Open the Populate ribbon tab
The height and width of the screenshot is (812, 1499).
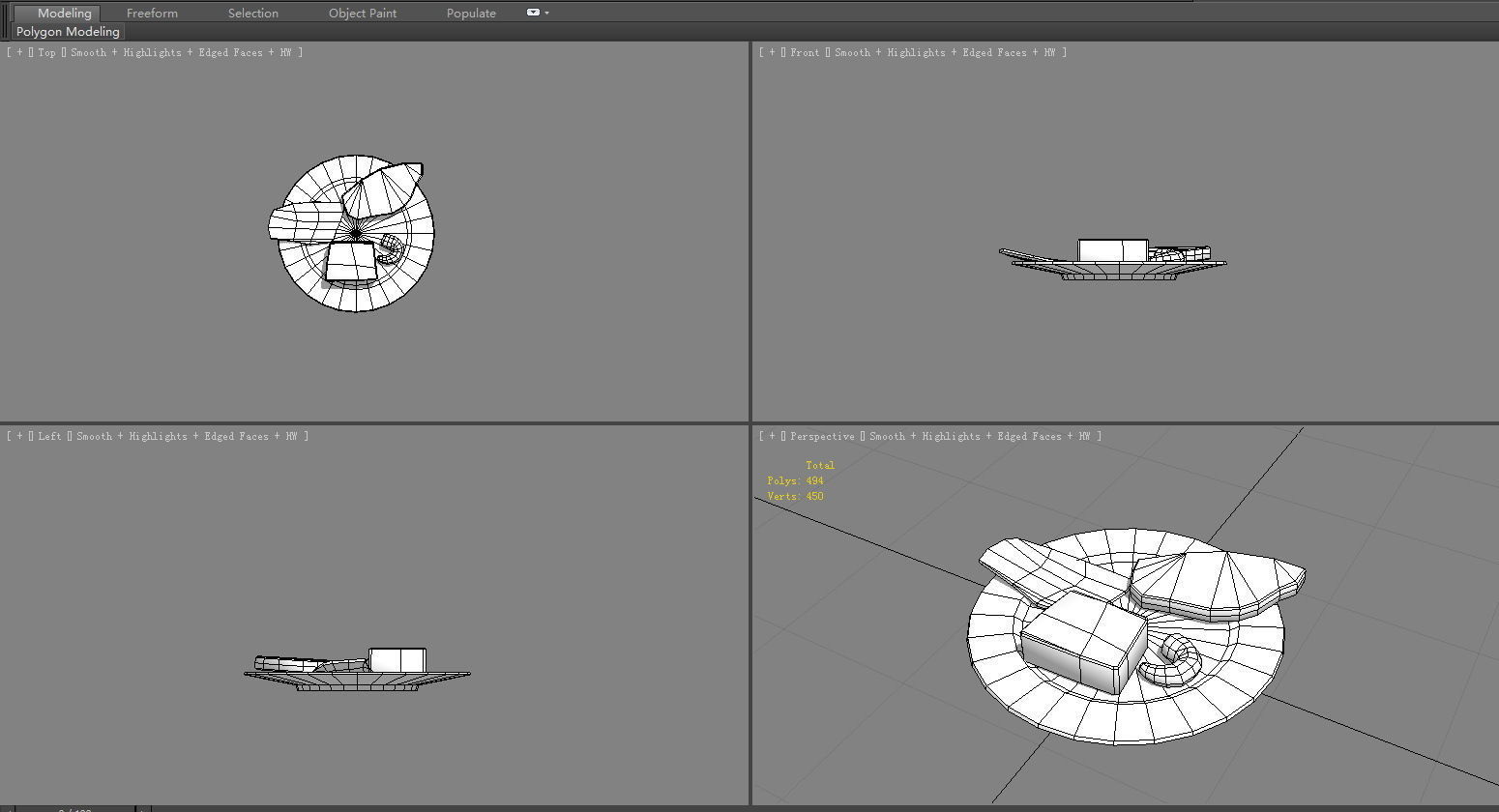pyautogui.click(x=471, y=14)
